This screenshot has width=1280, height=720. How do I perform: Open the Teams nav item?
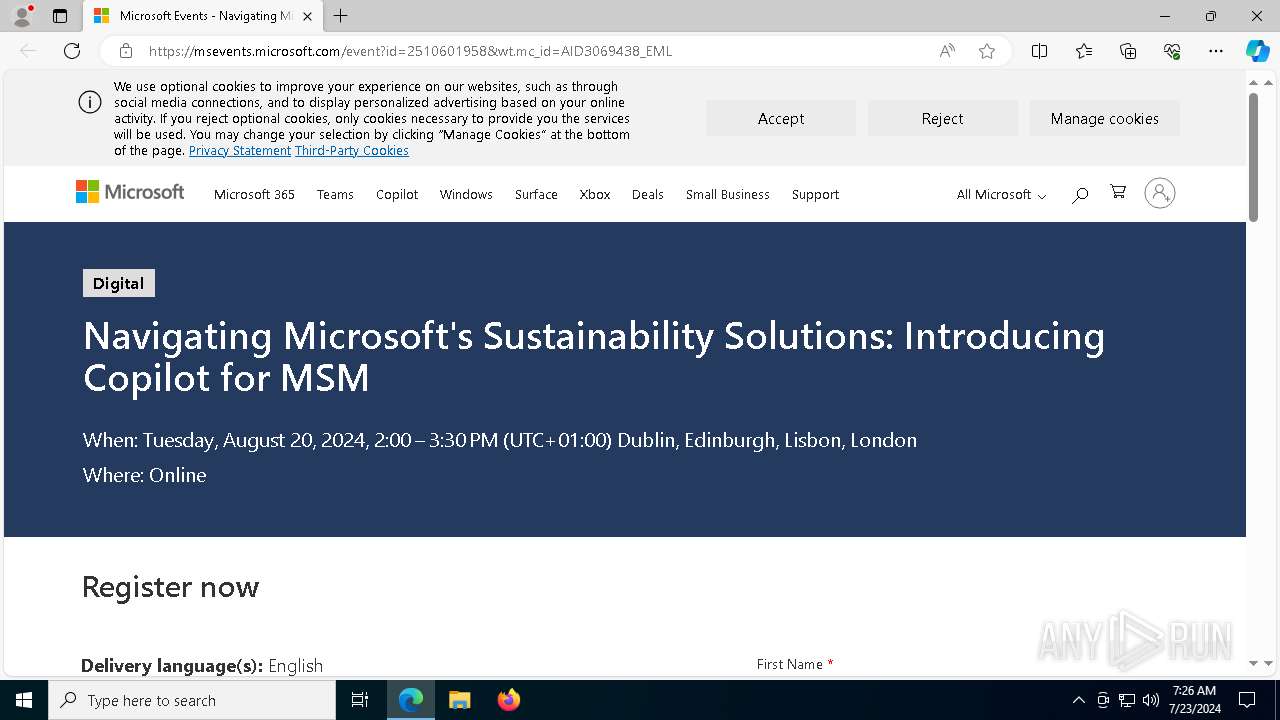pos(335,194)
